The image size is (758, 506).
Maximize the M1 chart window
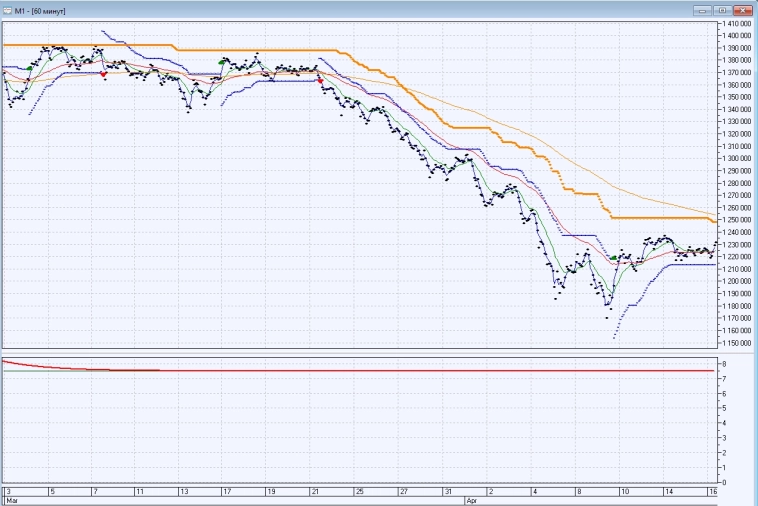pos(724,8)
